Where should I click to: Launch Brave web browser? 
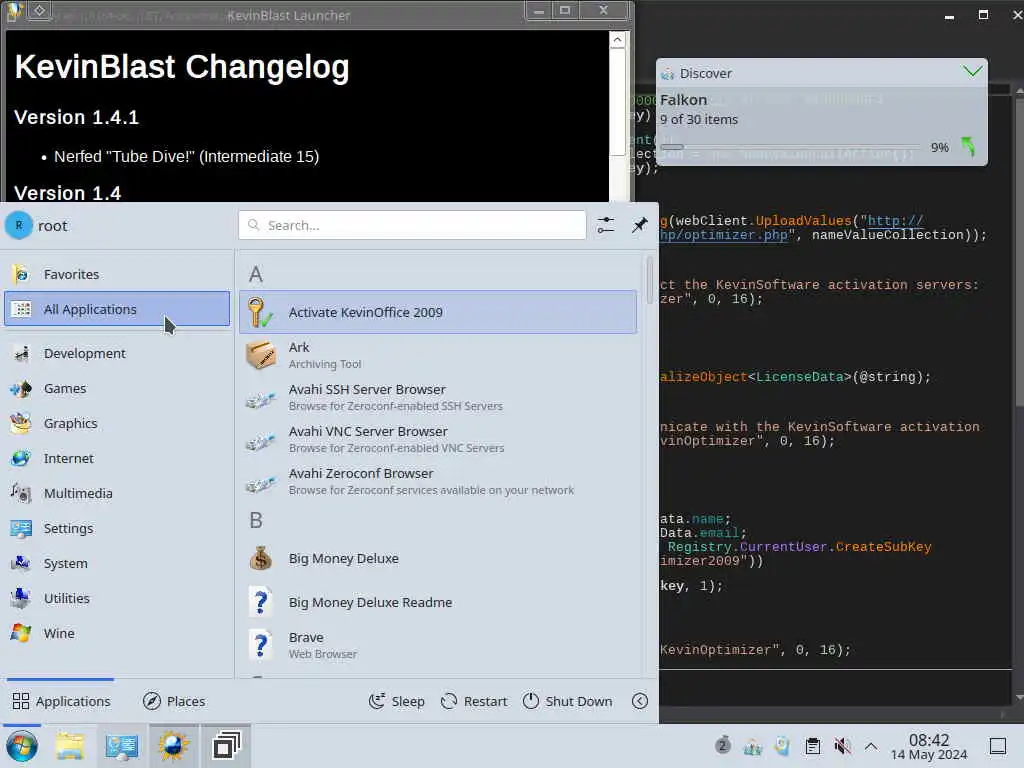click(x=438, y=645)
